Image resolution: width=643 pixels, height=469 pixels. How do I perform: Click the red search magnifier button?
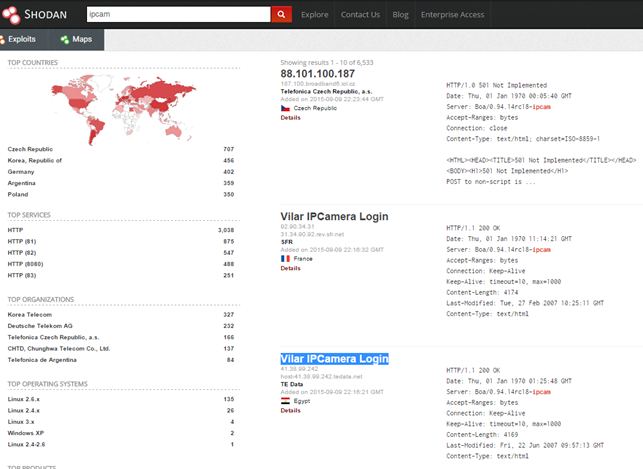[x=282, y=15]
